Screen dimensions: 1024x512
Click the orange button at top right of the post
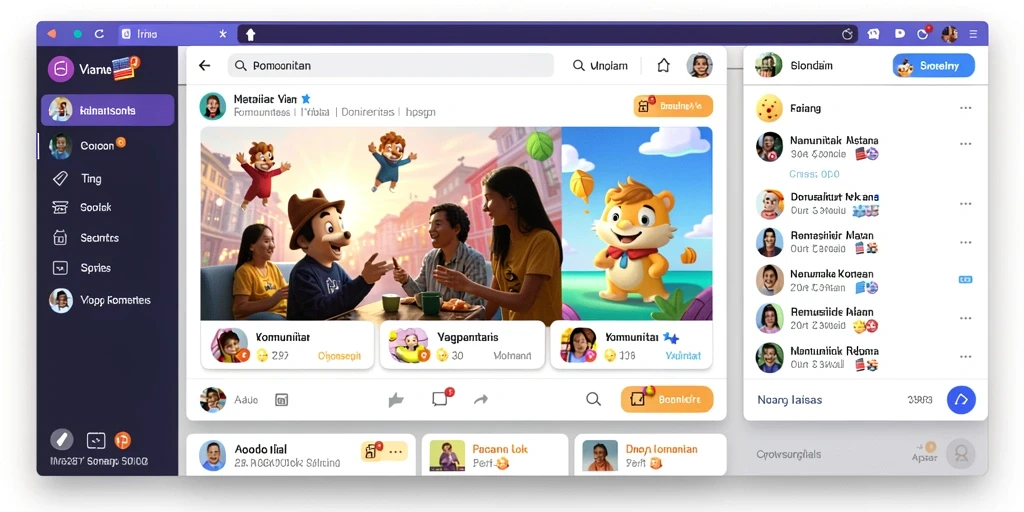pos(673,106)
